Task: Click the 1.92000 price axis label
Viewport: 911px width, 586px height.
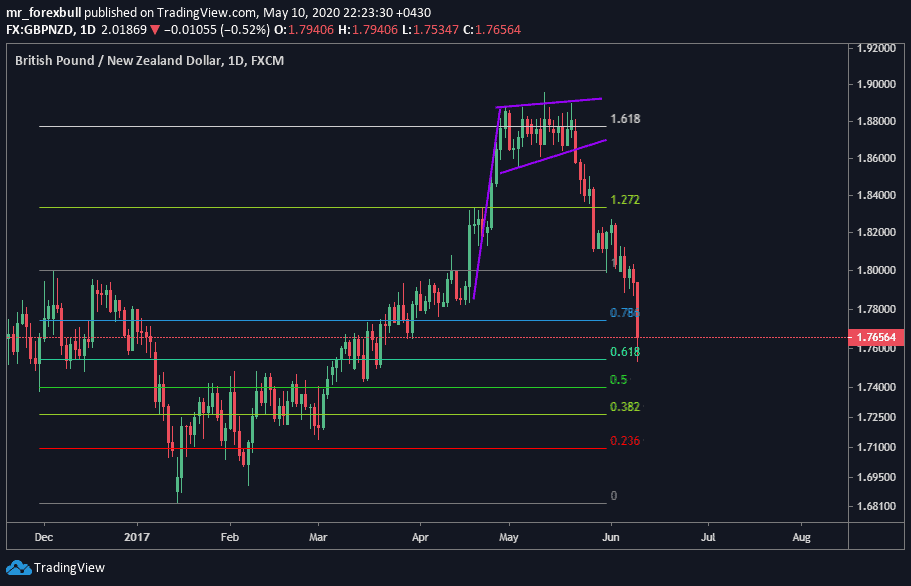Action: pyautogui.click(x=875, y=48)
